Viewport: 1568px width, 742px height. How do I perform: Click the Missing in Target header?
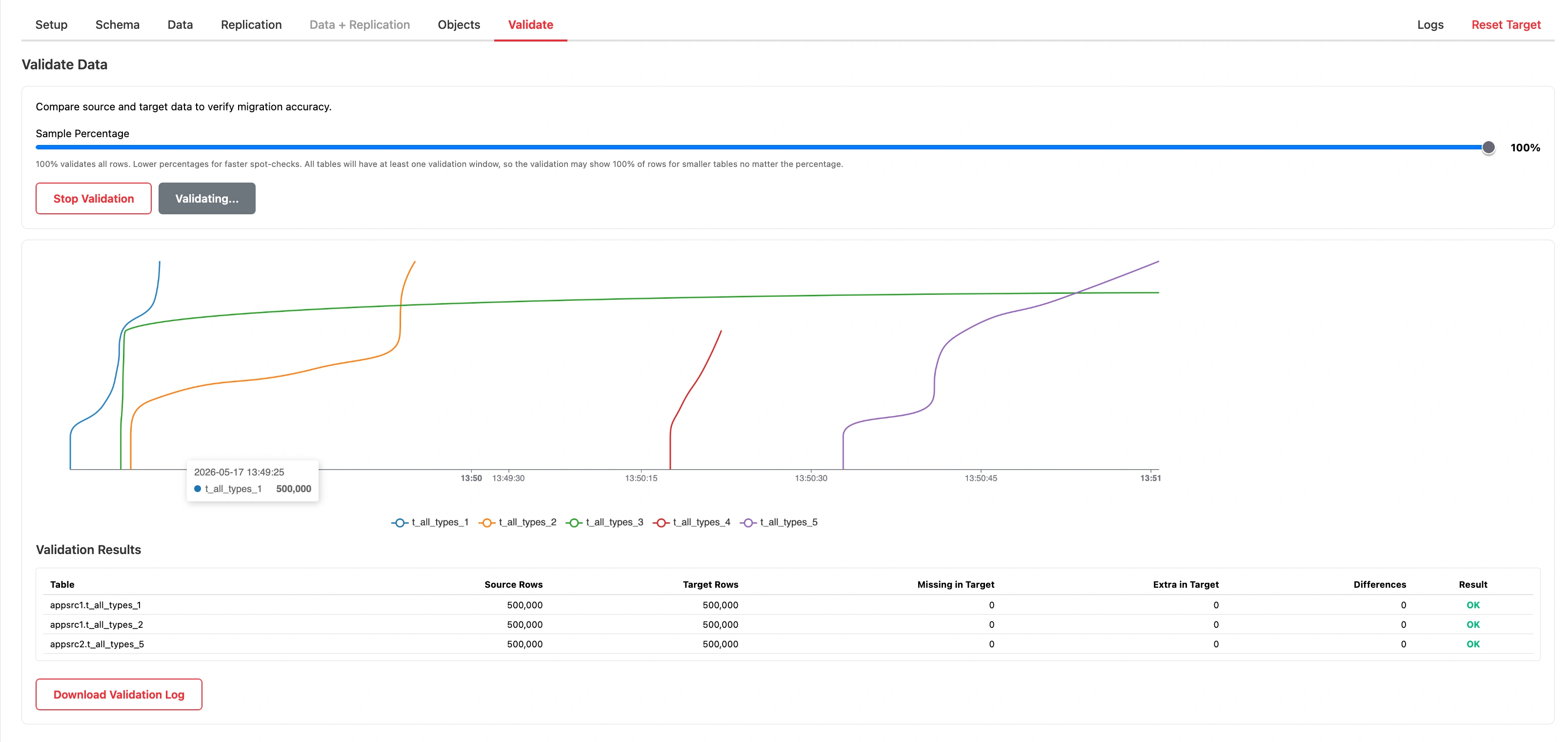tap(956, 584)
